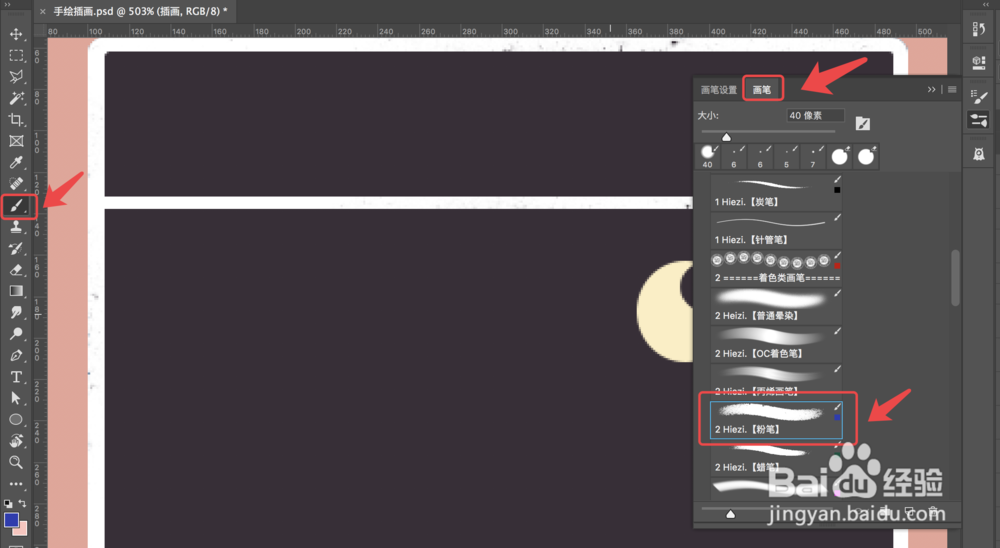Image resolution: width=1000 pixels, height=548 pixels.
Task: Pick the recent brush sized 7
Action: click(x=813, y=156)
